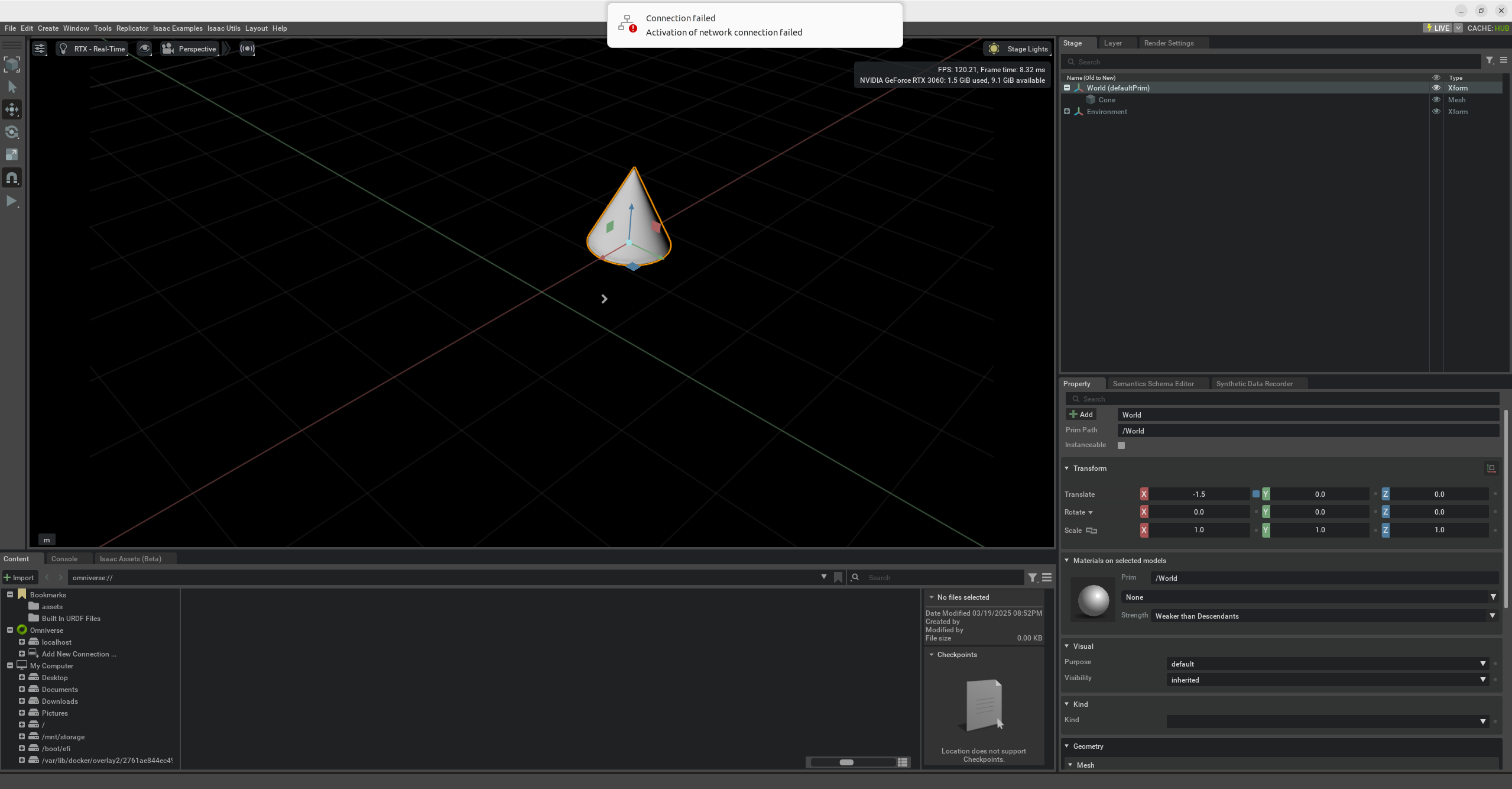Screen dimensions: 1512x789
Task: Expand the Environment tree node
Action: click(1067, 111)
